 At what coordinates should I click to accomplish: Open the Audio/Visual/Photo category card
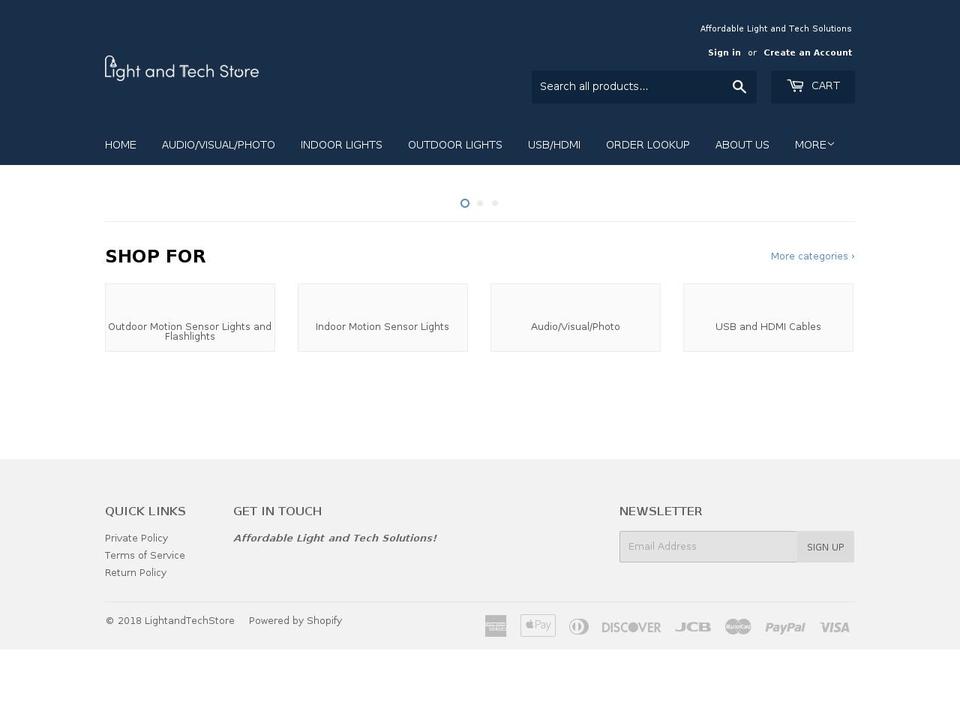tap(576, 318)
